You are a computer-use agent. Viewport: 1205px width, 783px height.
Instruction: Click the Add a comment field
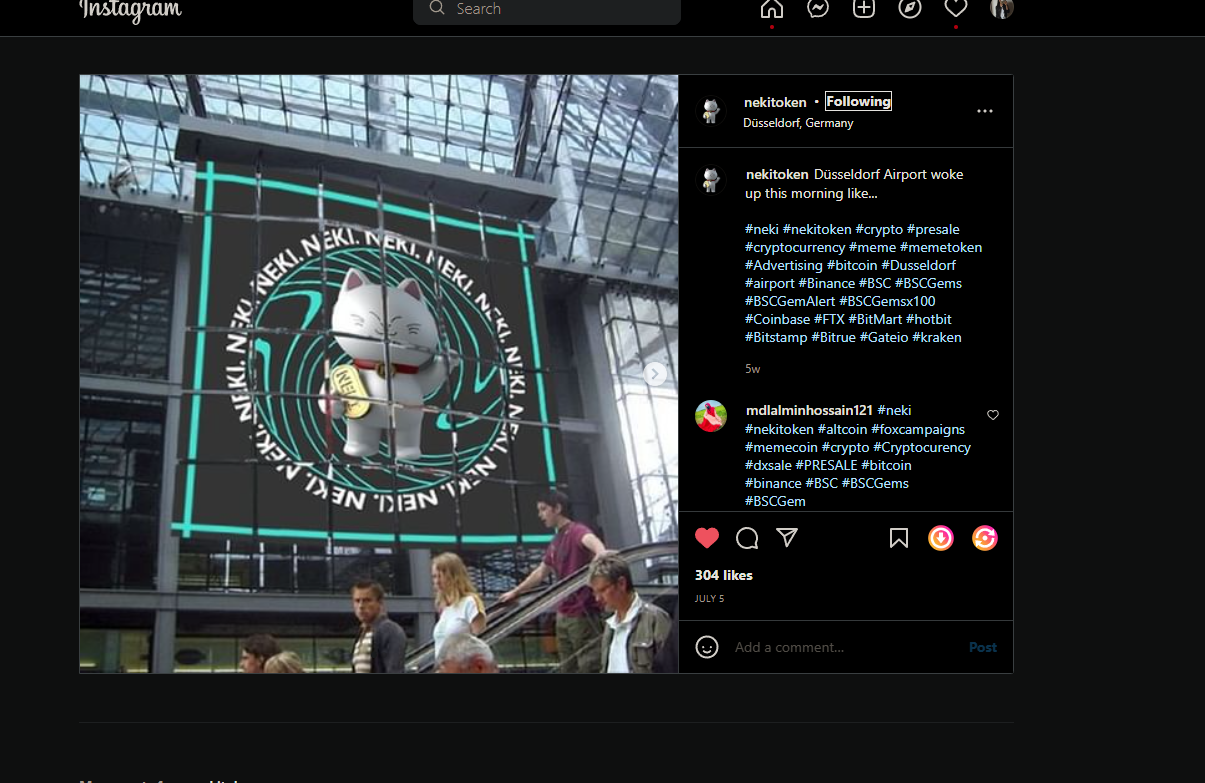(845, 647)
